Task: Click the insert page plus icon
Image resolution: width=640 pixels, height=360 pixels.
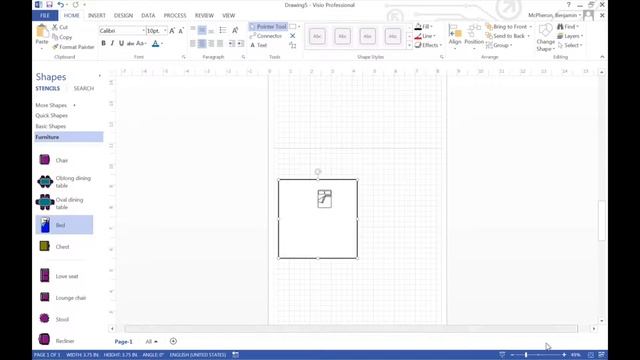Action: pos(173,341)
